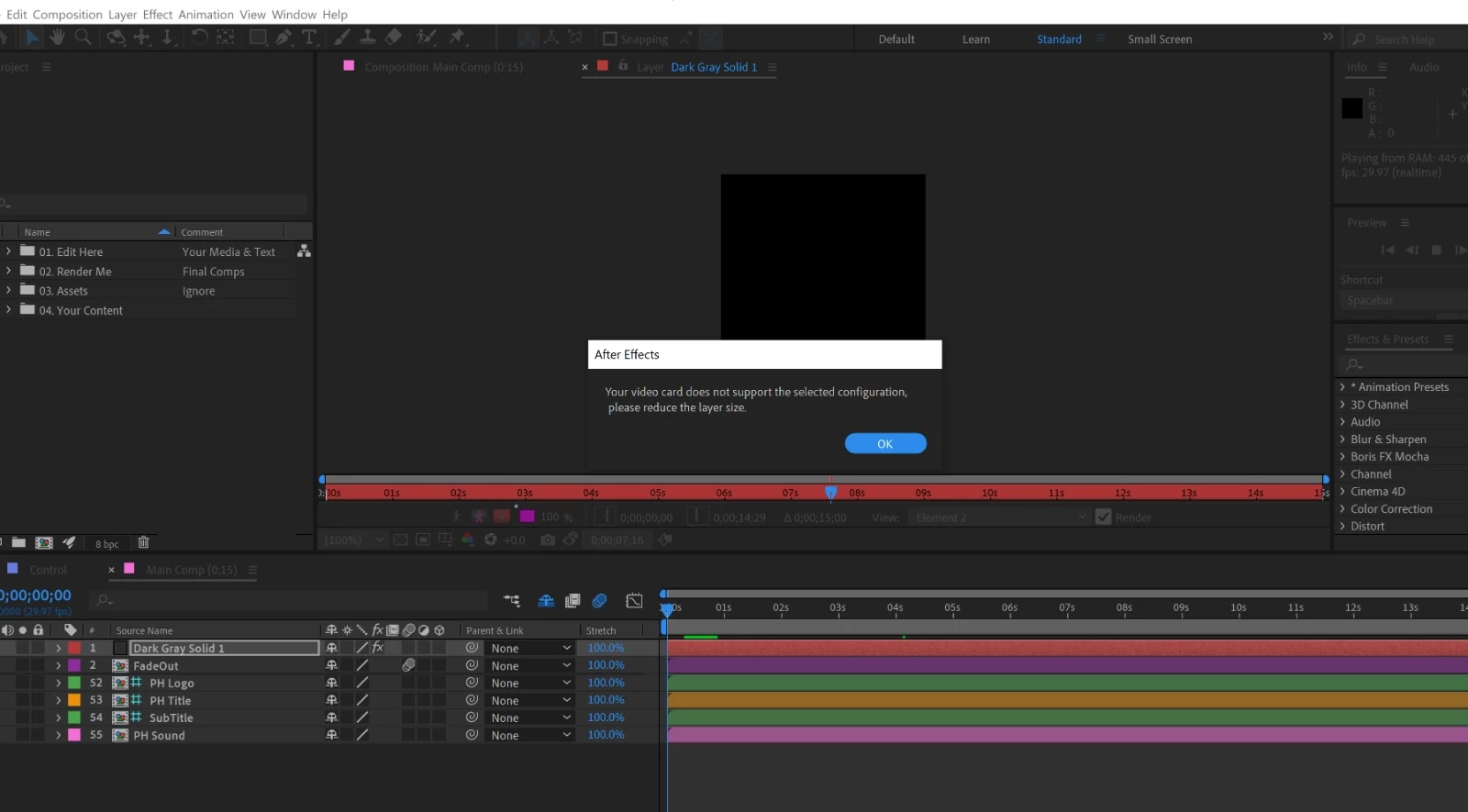Toggle solo switch for PH Title layer
The width and height of the screenshot is (1468, 812).
[x=23, y=700]
